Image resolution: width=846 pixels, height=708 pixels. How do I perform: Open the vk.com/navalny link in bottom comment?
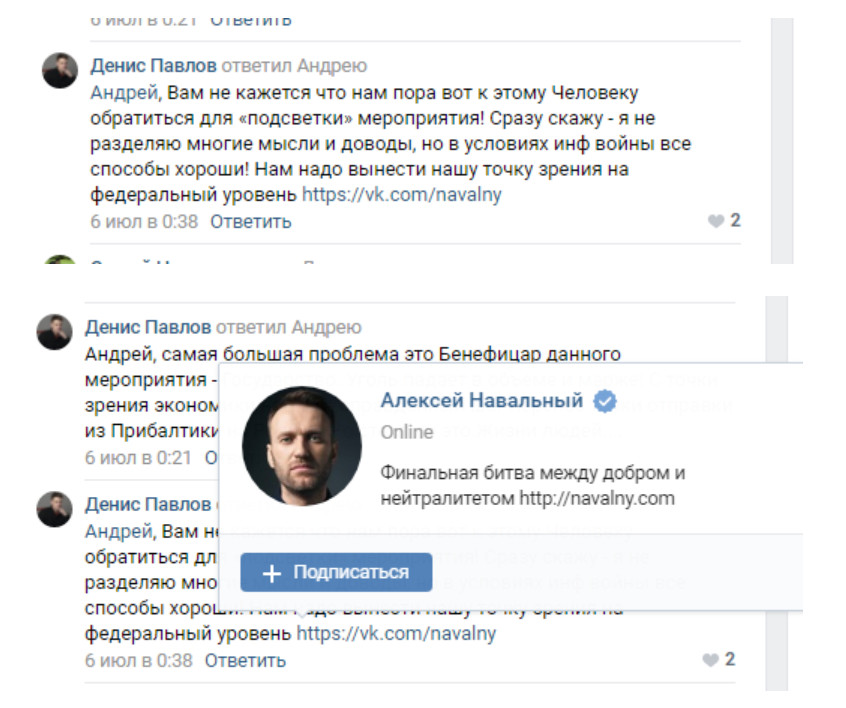(396, 633)
